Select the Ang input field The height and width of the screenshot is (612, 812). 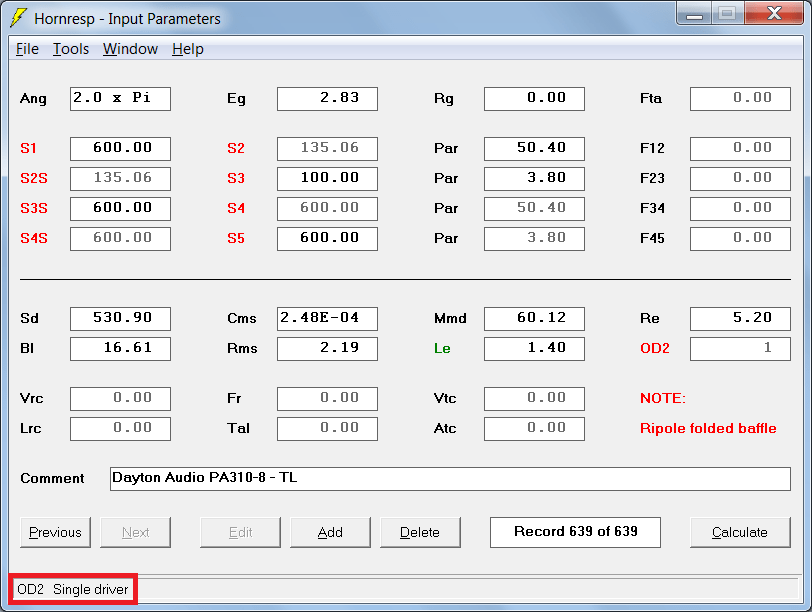[120, 98]
